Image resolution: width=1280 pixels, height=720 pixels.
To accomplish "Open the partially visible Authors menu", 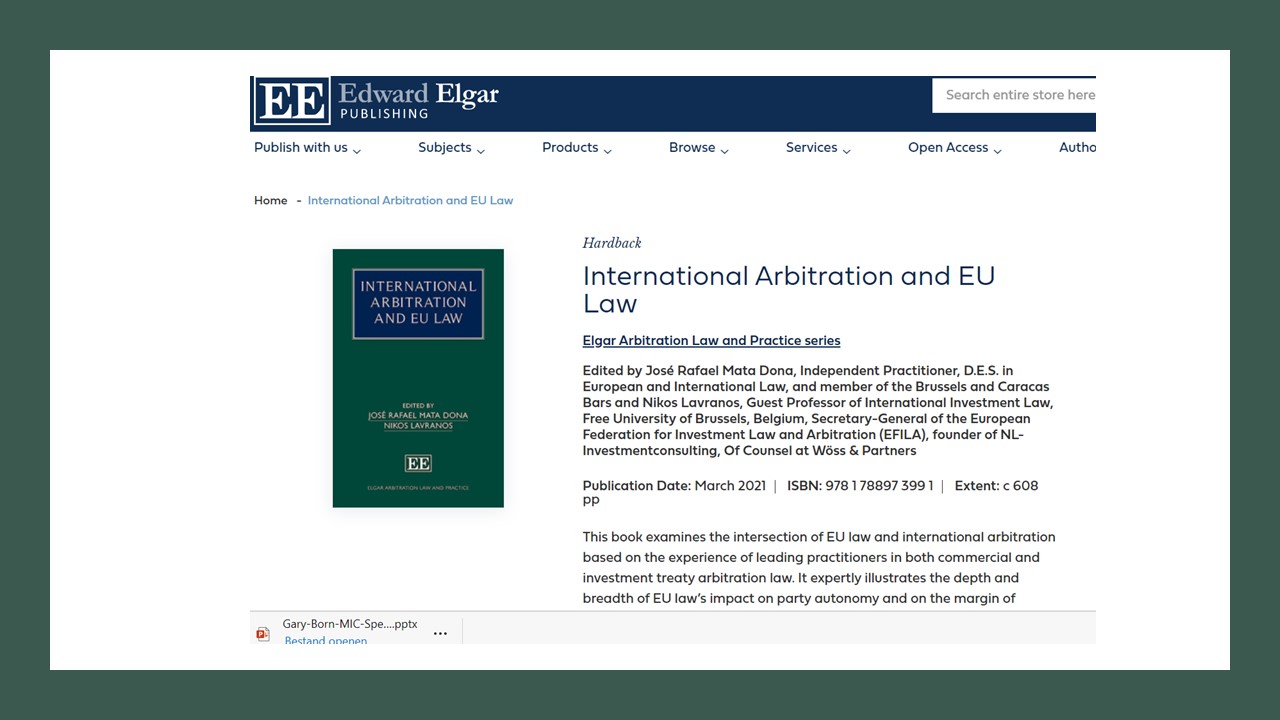I will coord(1077,148).
